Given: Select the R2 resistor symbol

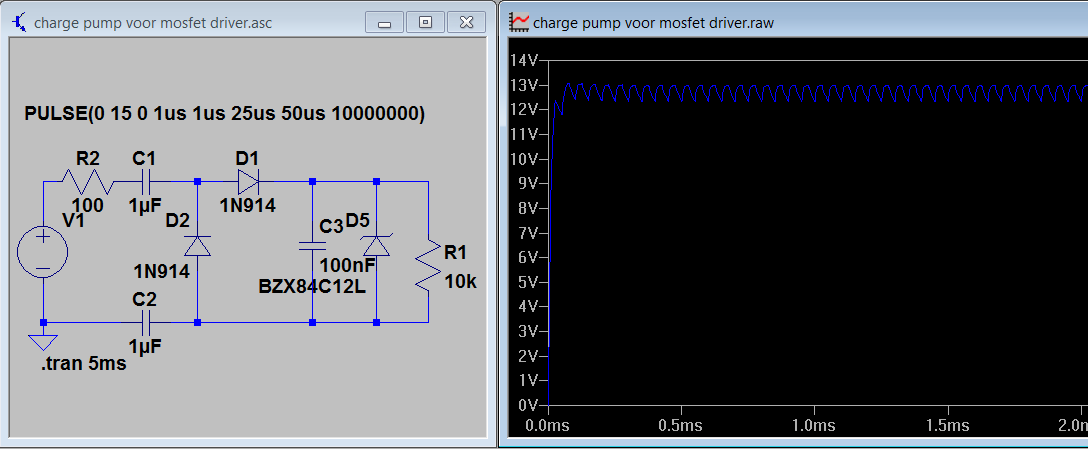Looking at the screenshot, I should point(87,182).
